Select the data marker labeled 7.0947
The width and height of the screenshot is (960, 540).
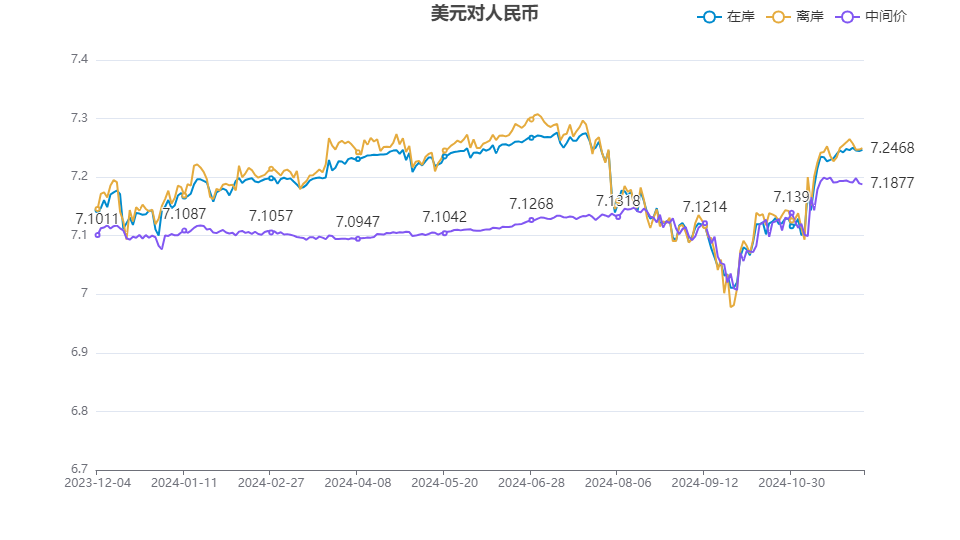coord(358,238)
